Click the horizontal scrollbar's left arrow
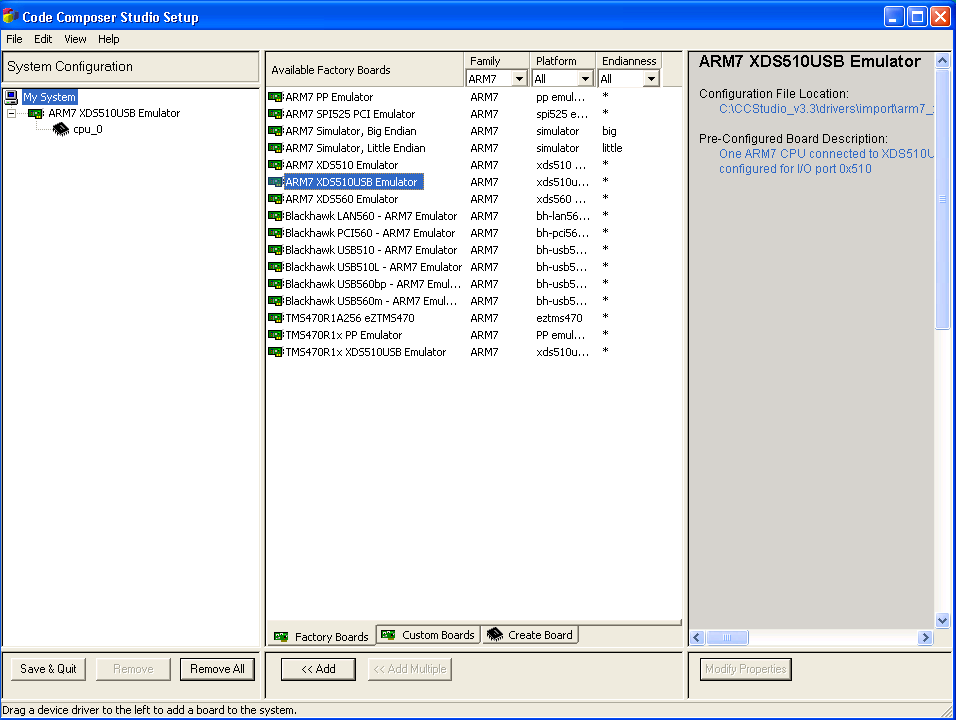The width and height of the screenshot is (956, 720). click(697, 637)
